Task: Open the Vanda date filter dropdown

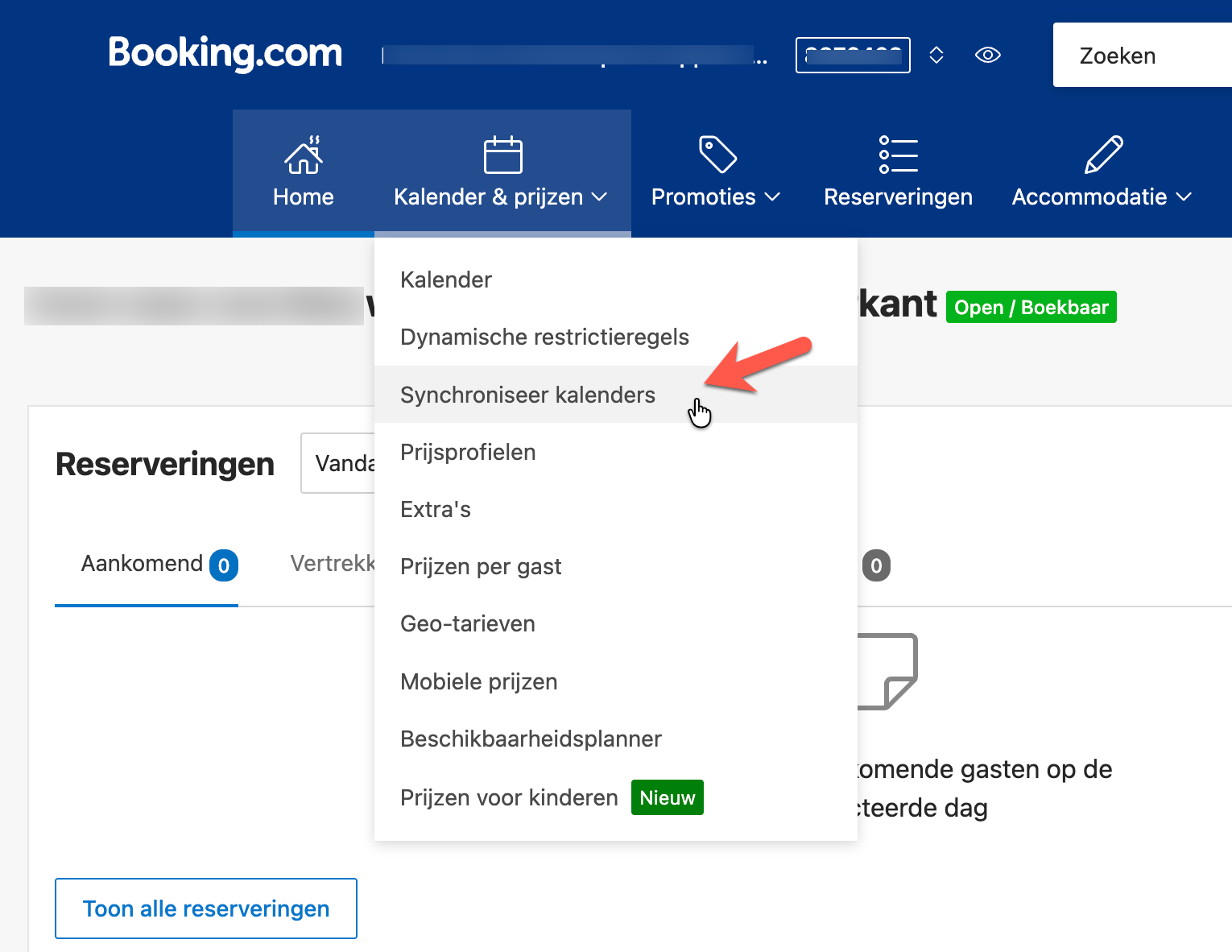Action: click(x=338, y=463)
